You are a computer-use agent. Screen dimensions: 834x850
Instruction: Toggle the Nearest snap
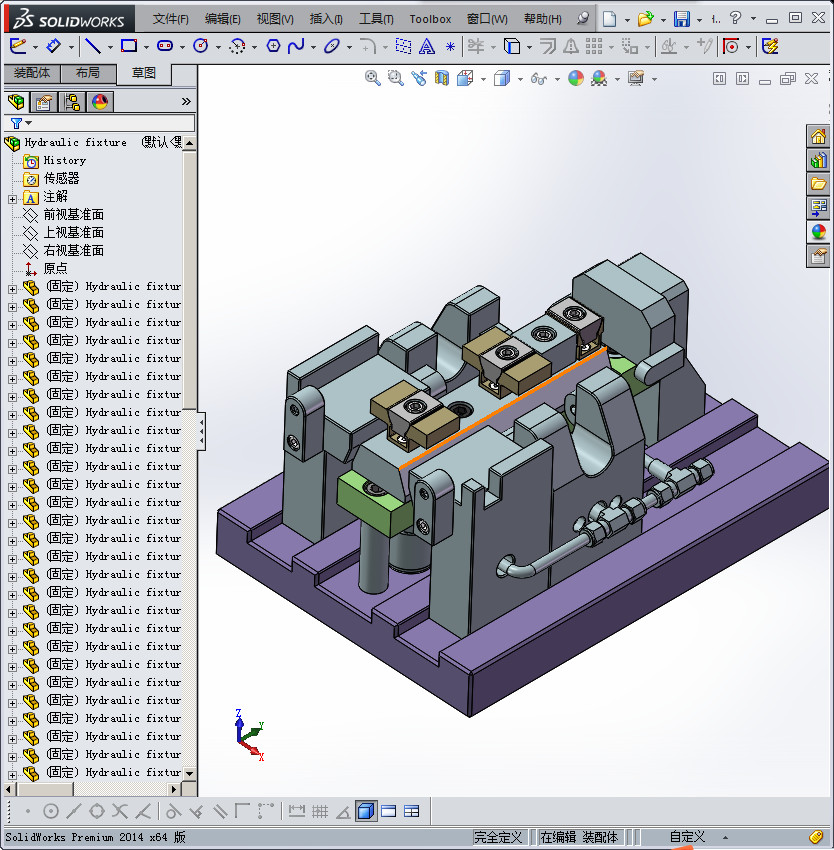point(143,811)
